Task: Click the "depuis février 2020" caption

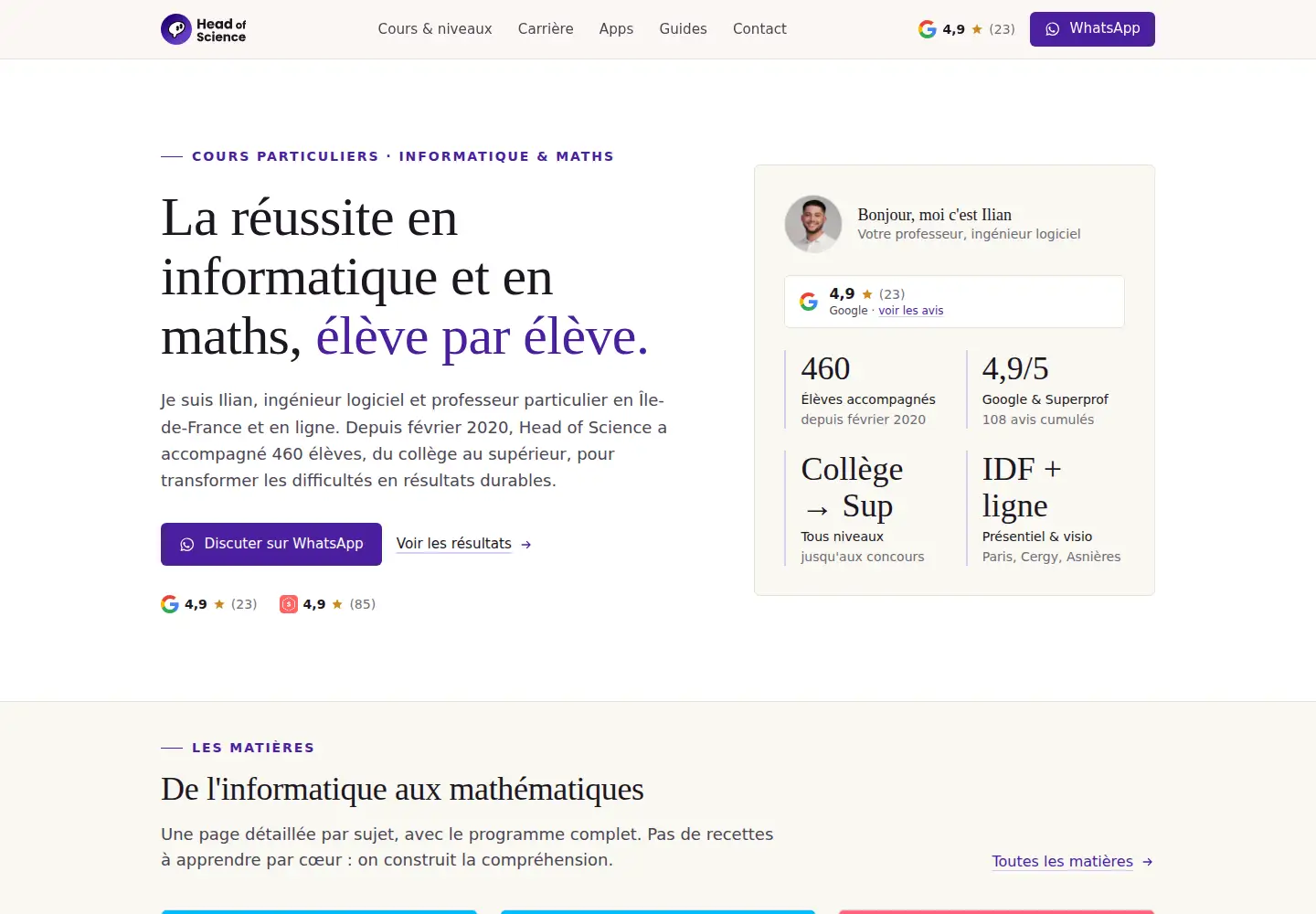Action: (x=864, y=420)
